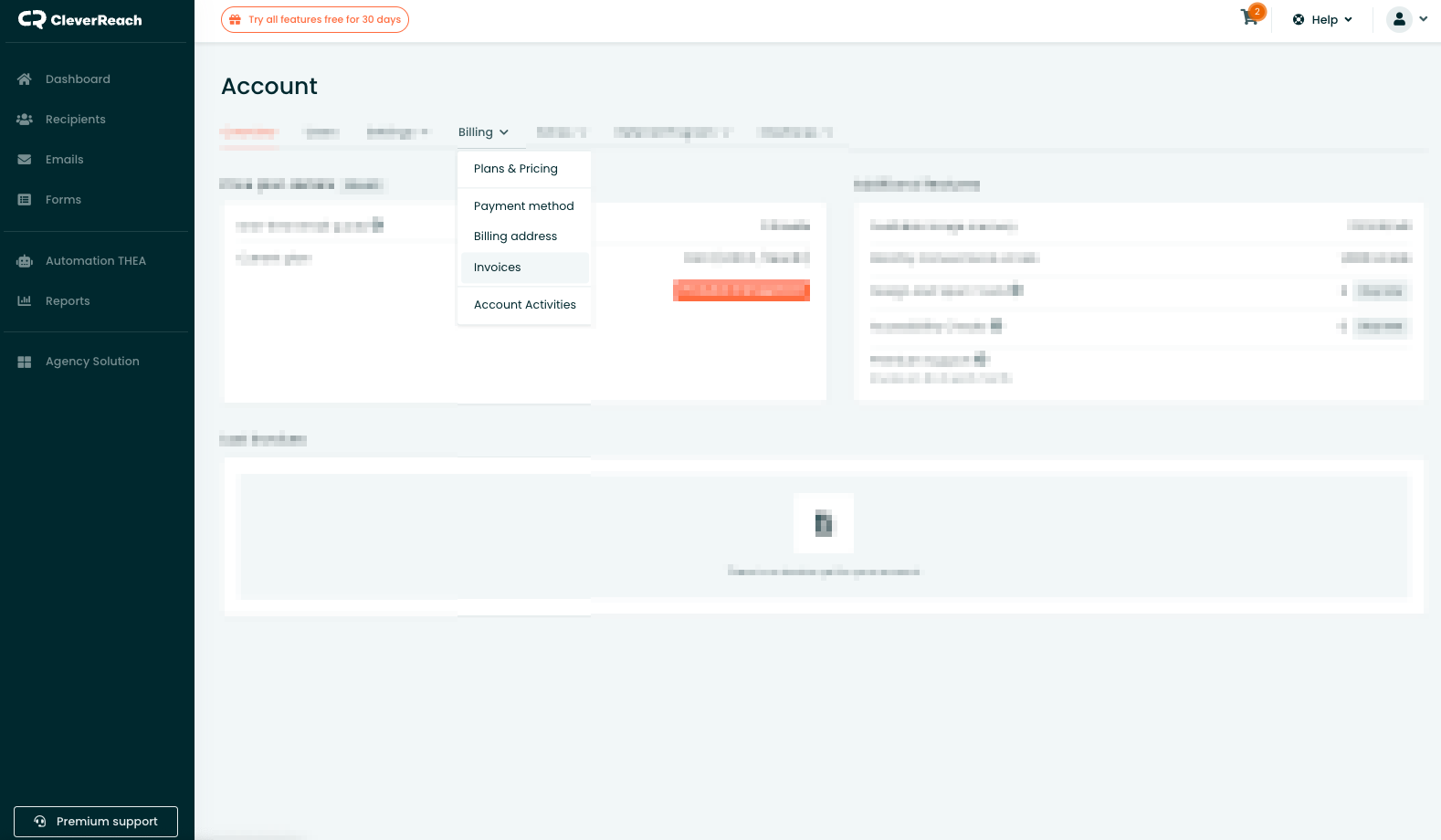Click the orange button in plan card
Viewport: 1441px width, 840px height.
click(741, 290)
